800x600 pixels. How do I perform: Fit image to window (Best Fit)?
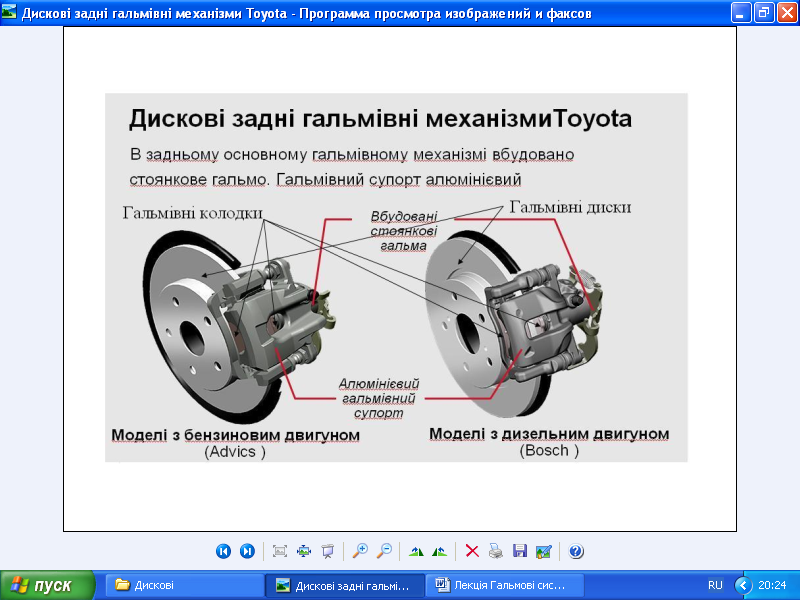tap(280, 551)
